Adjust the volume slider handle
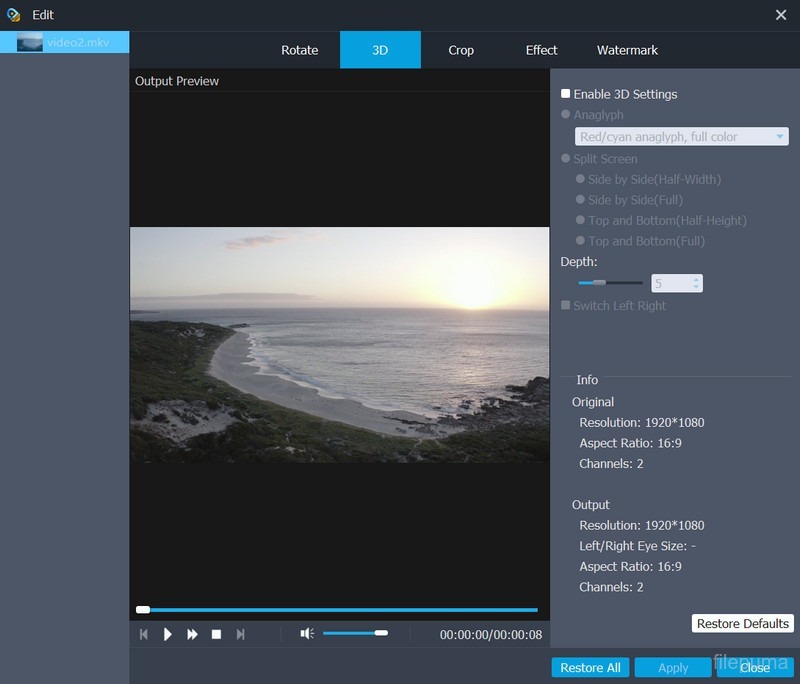Viewport: 800px width, 684px height. click(x=381, y=633)
